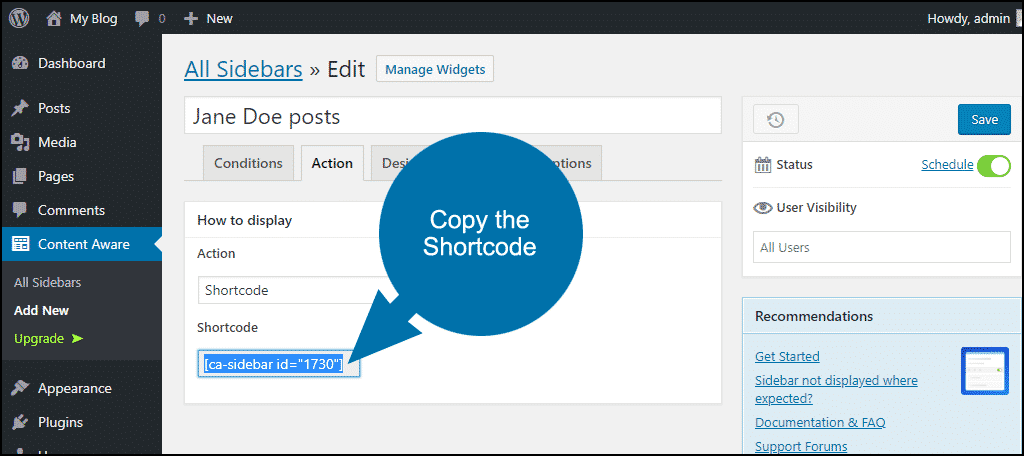1024x456 pixels.
Task: Click the Media icon in sidebar
Action: click(x=20, y=142)
